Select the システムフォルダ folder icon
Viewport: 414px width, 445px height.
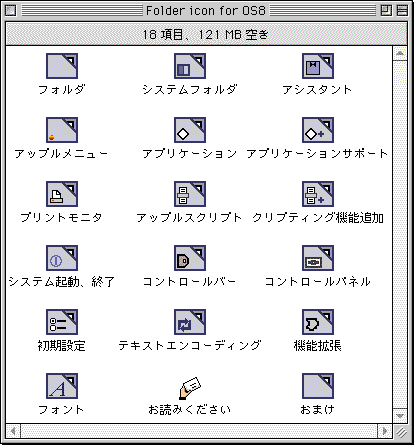click(190, 66)
